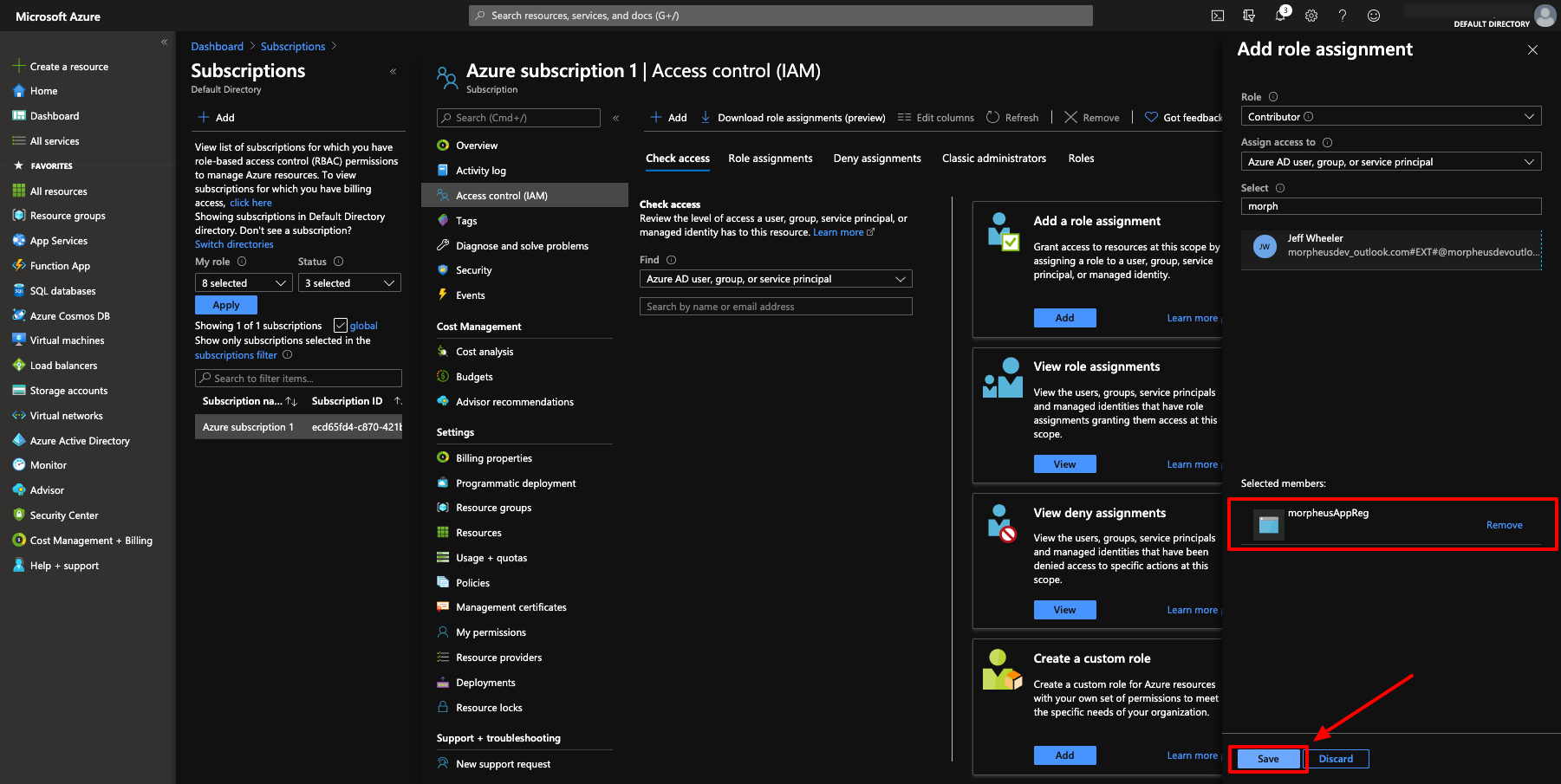Viewport: 1561px width, 784px height.
Task: Open the directory and subscription filter icon
Action: pyautogui.click(x=1249, y=16)
